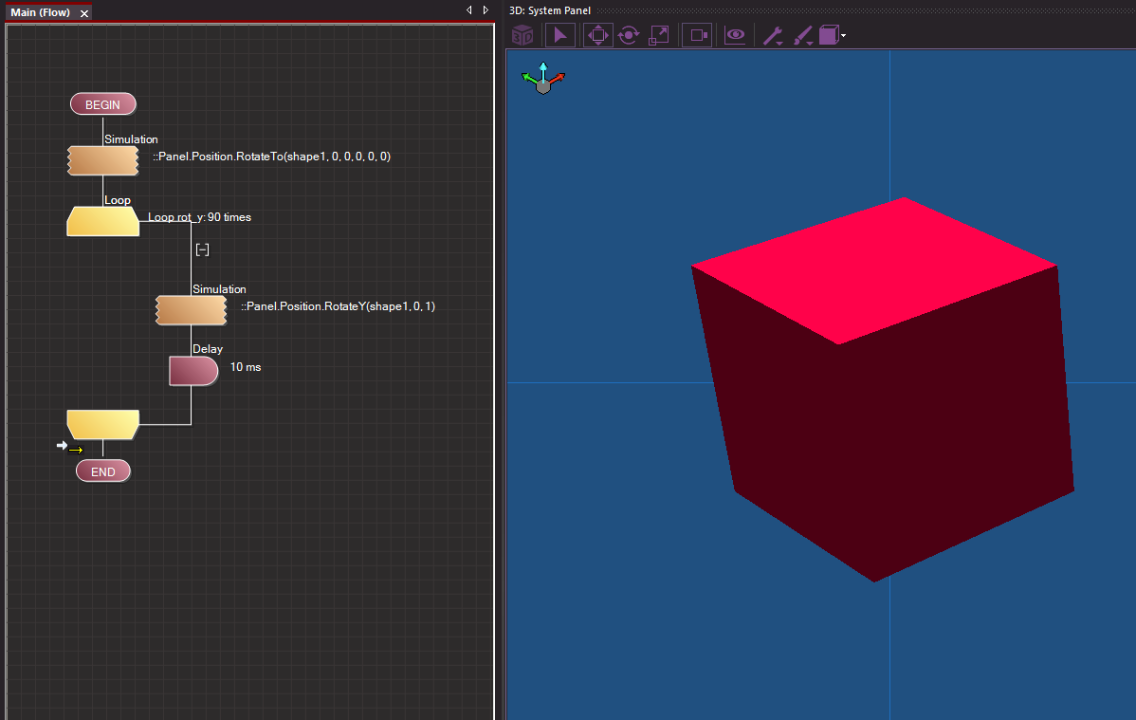Click the material cube icon
1136x720 pixels.
click(x=830, y=33)
